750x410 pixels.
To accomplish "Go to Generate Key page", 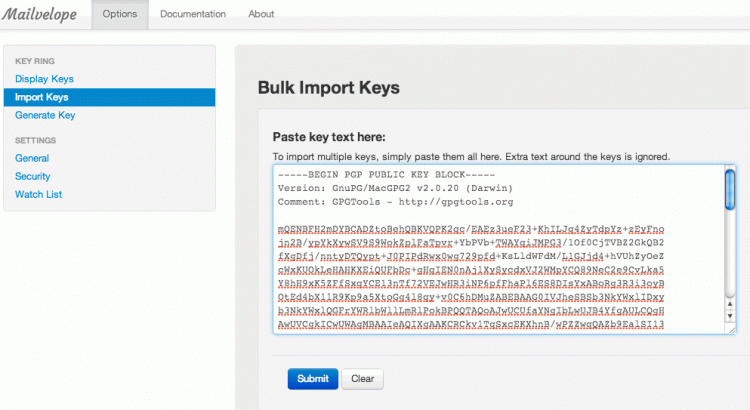I will 45,115.
